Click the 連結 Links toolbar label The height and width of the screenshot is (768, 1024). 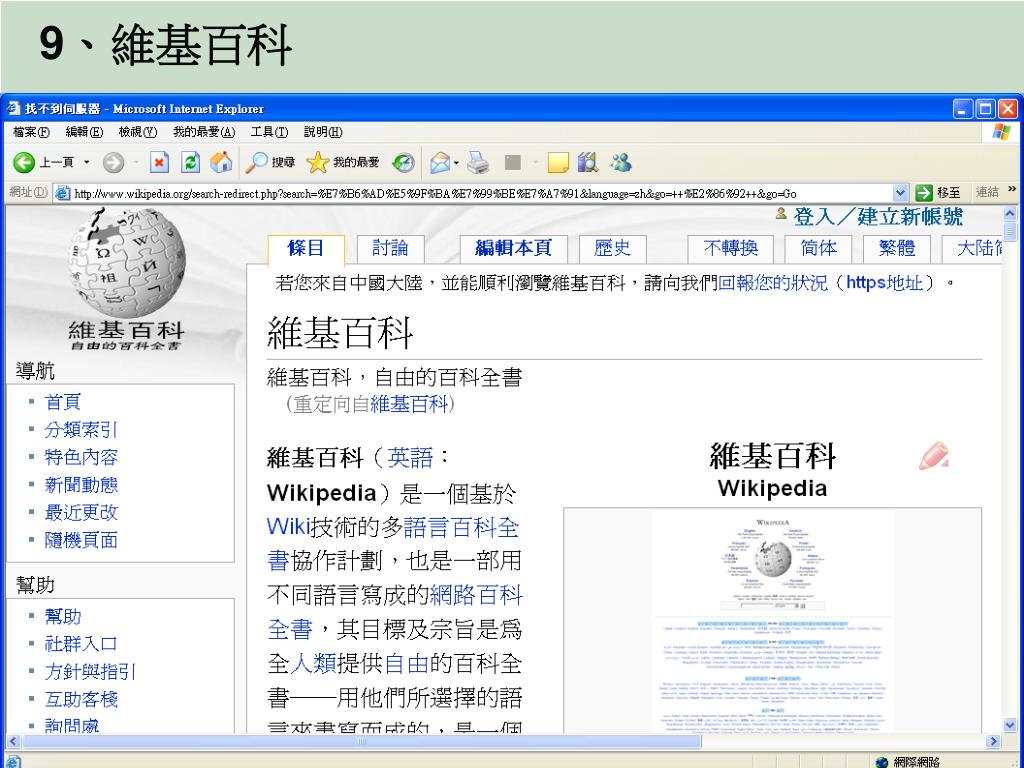pos(987,192)
